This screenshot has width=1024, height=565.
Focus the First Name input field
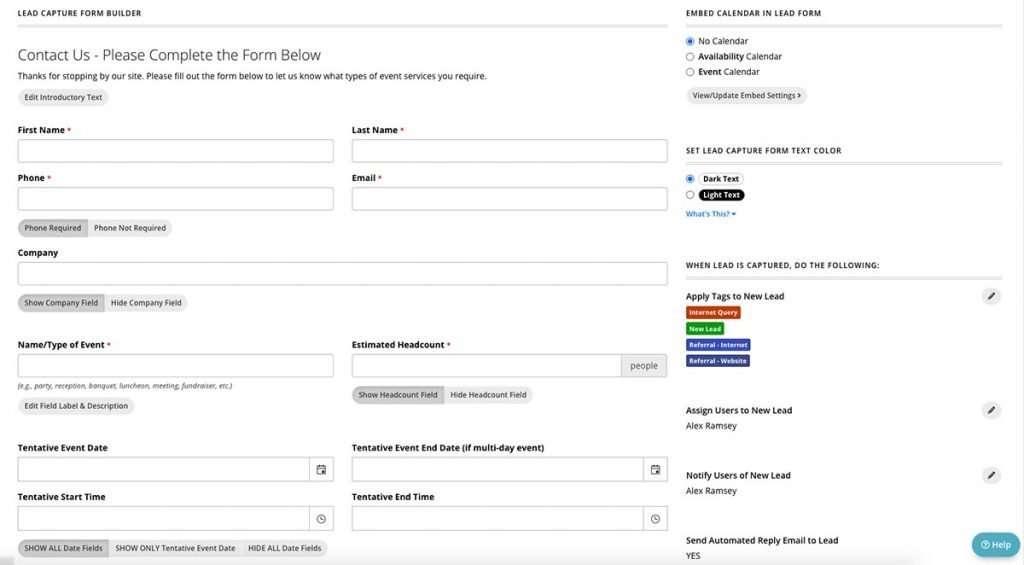pos(176,151)
